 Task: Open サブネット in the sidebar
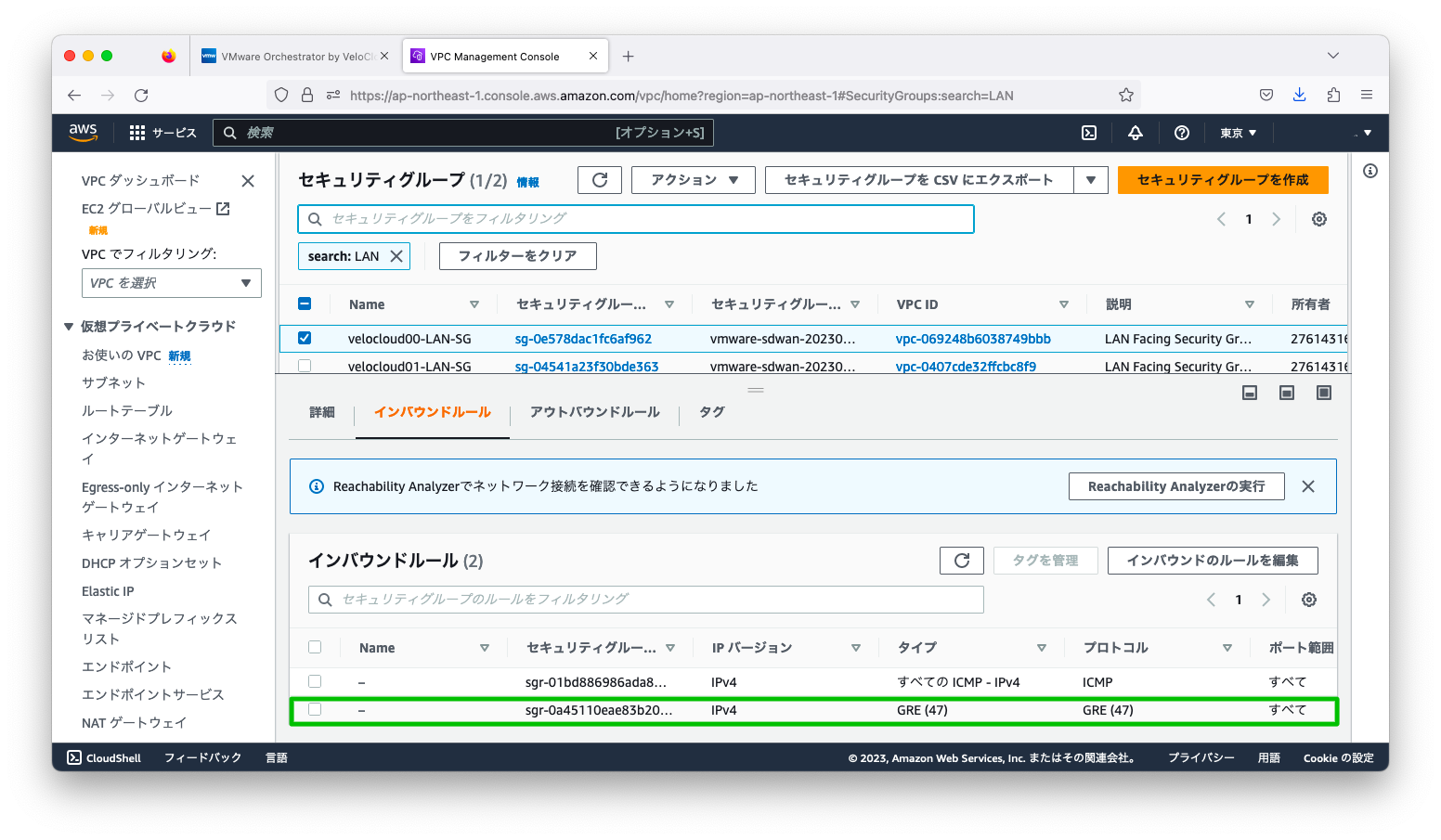coord(113,382)
